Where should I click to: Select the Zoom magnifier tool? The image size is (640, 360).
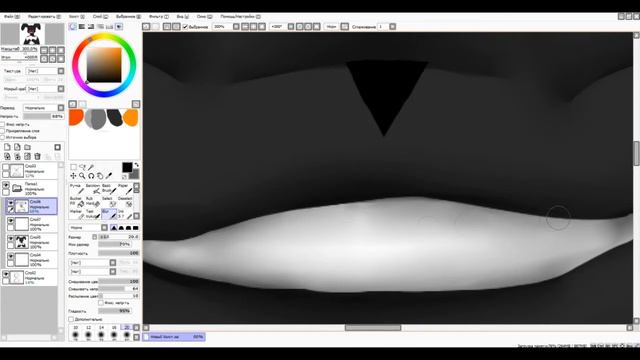pos(82,176)
